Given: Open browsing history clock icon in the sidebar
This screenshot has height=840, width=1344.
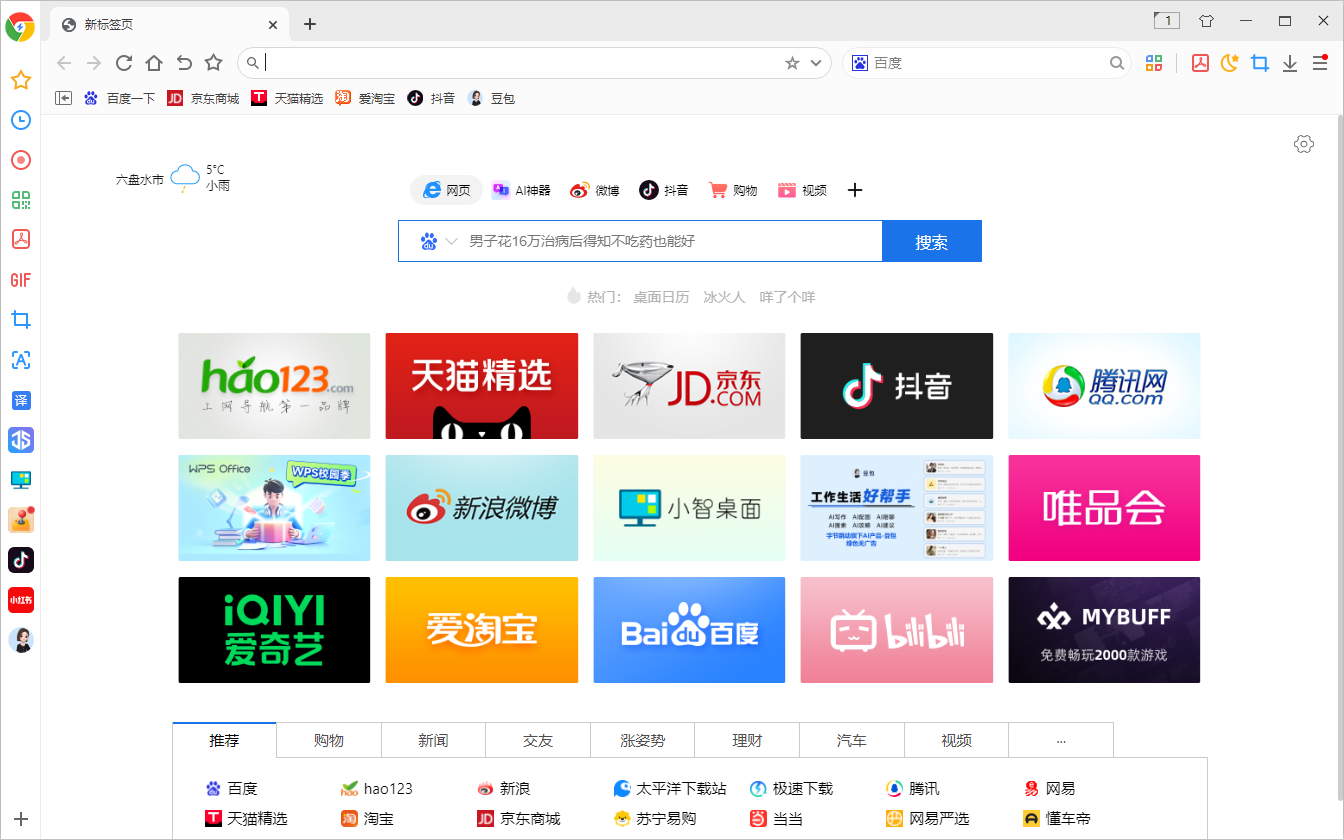Looking at the screenshot, I should point(20,120).
